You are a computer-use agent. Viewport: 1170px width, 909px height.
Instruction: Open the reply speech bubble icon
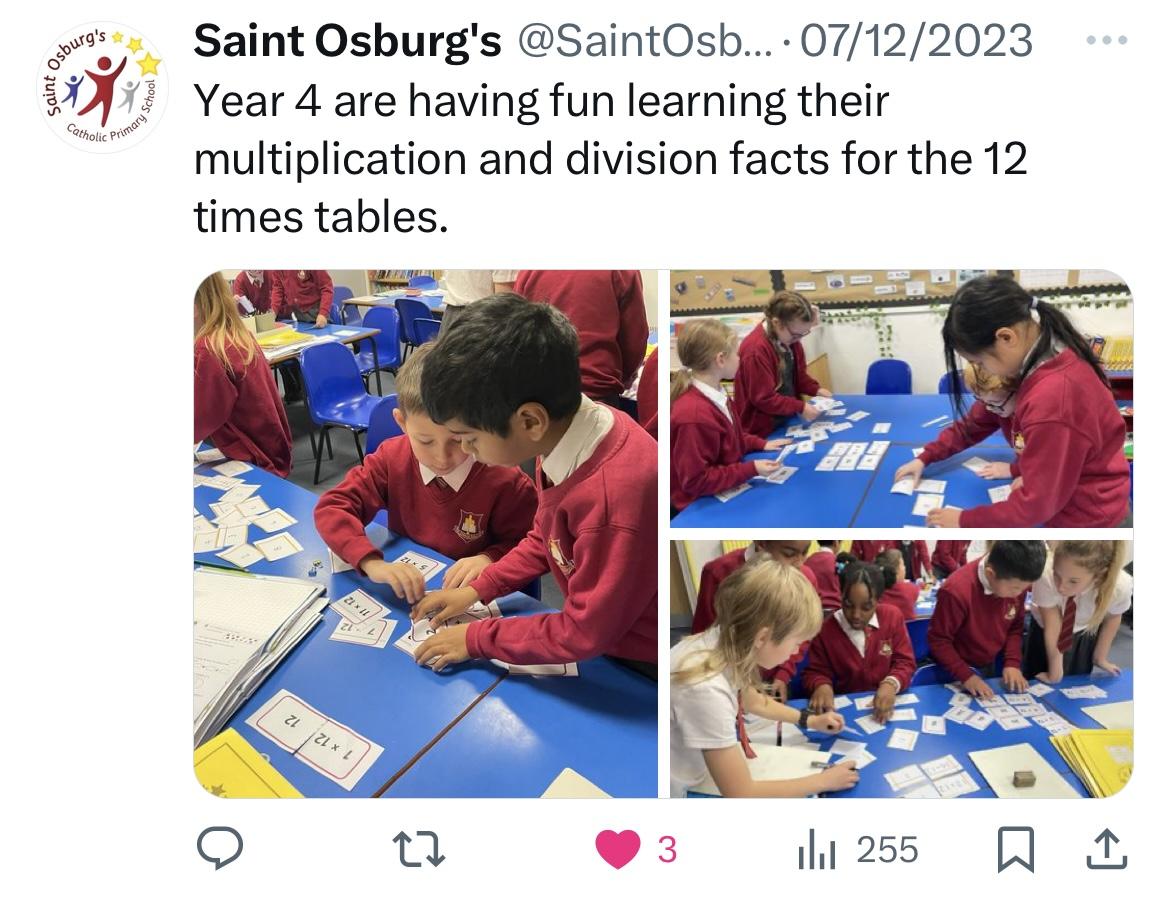point(219,849)
